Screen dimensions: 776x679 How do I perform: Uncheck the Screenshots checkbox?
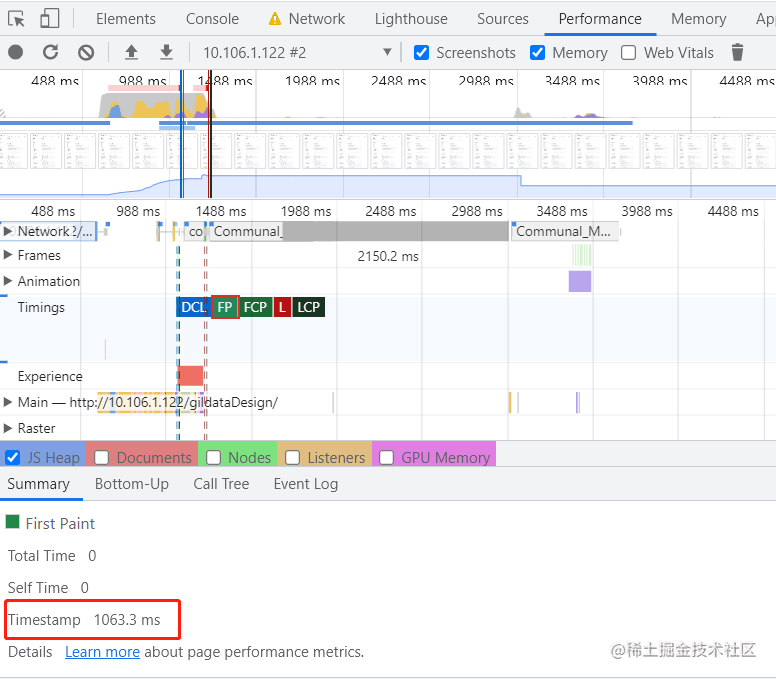pyautogui.click(x=421, y=52)
